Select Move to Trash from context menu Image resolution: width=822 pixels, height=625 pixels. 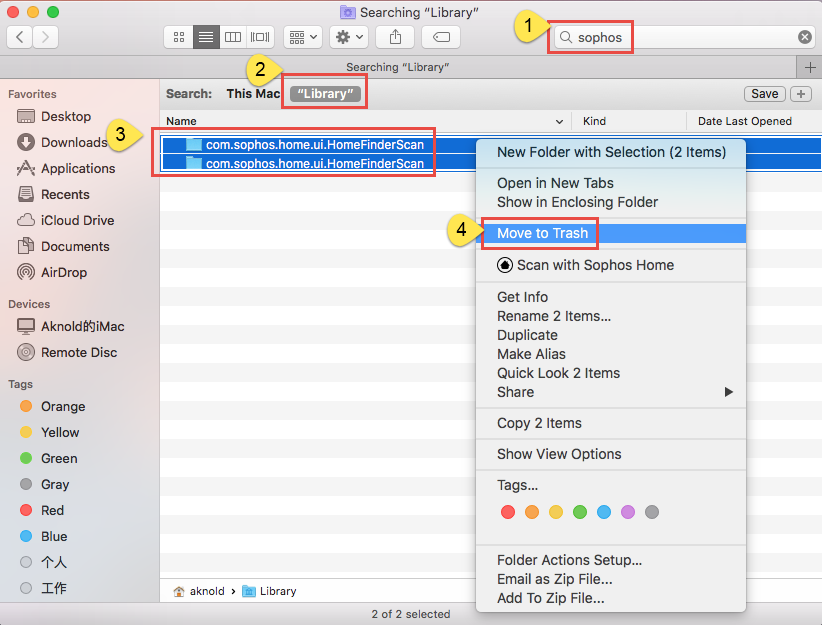(x=540, y=232)
